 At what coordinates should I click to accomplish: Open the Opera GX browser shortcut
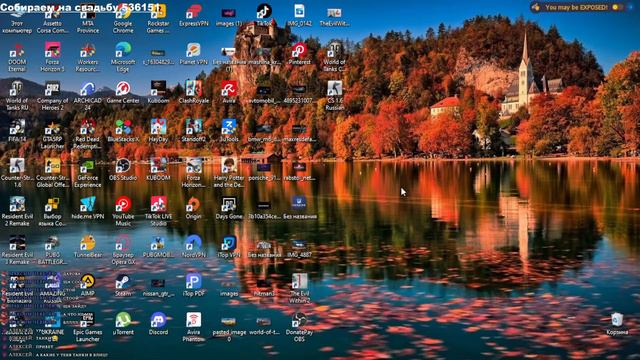click(x=123, y=251)
